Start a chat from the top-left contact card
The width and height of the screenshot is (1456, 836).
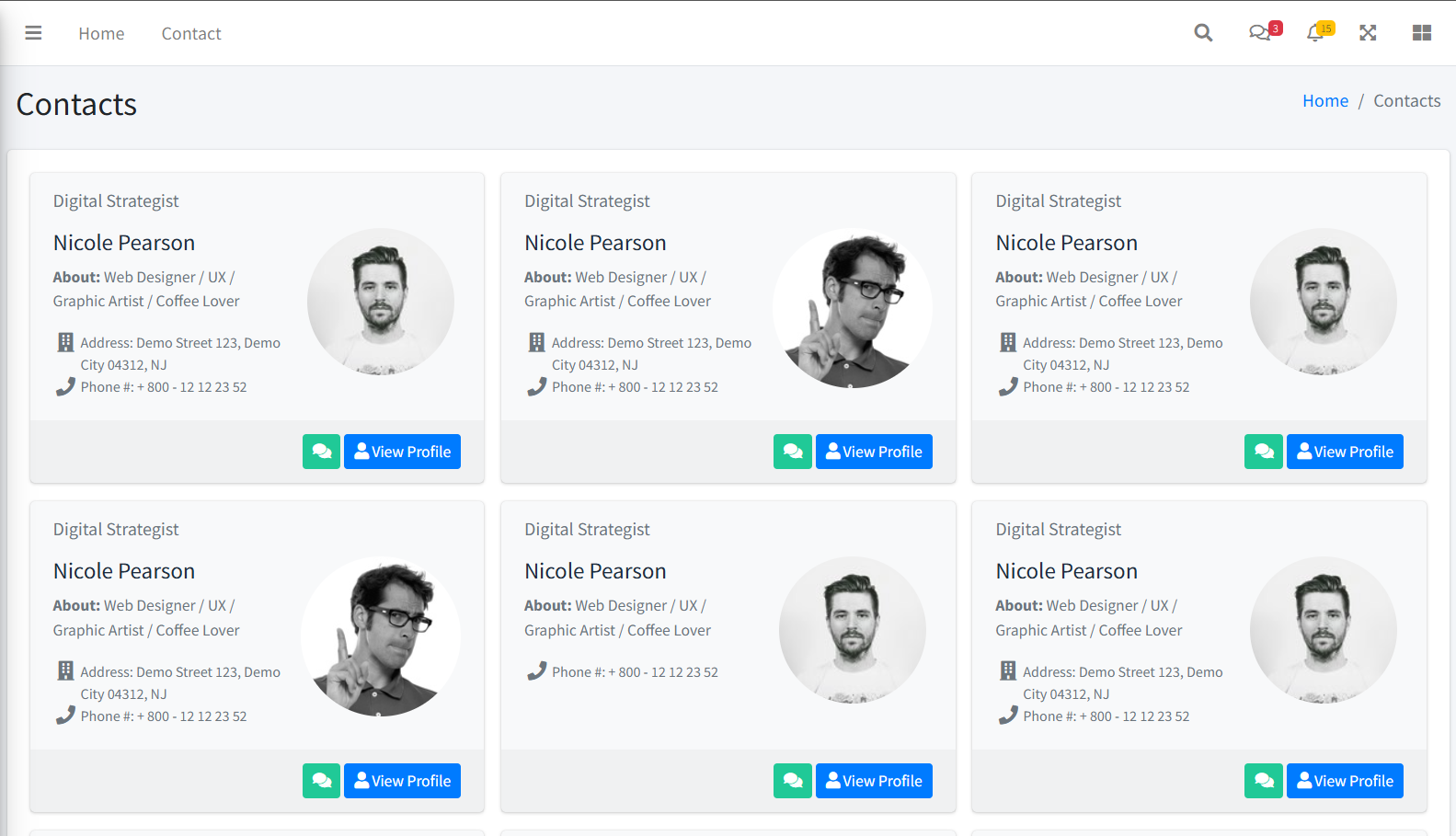(x=321, y=451)
